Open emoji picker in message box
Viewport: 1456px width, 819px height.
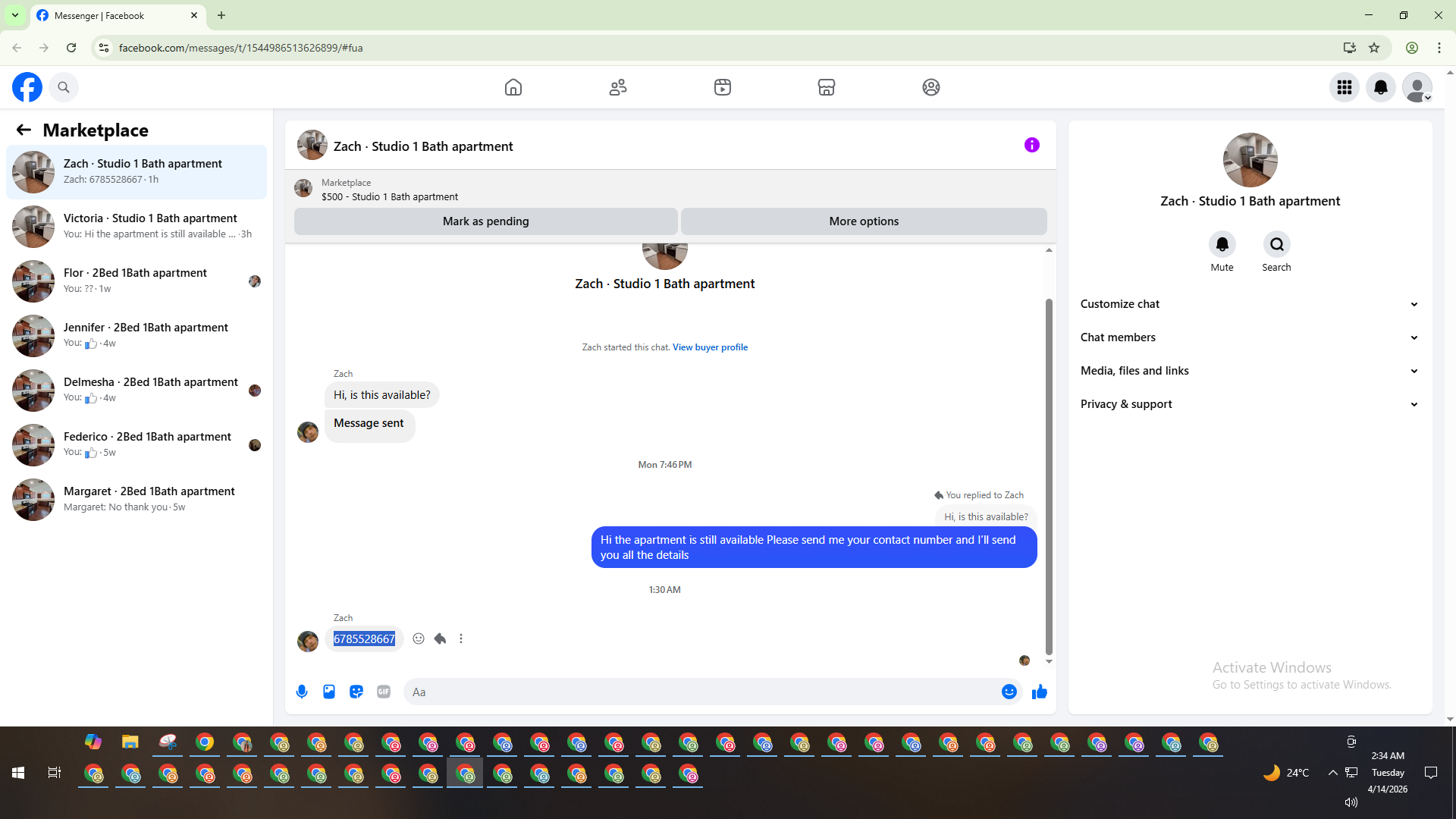tap(1009, 692)
